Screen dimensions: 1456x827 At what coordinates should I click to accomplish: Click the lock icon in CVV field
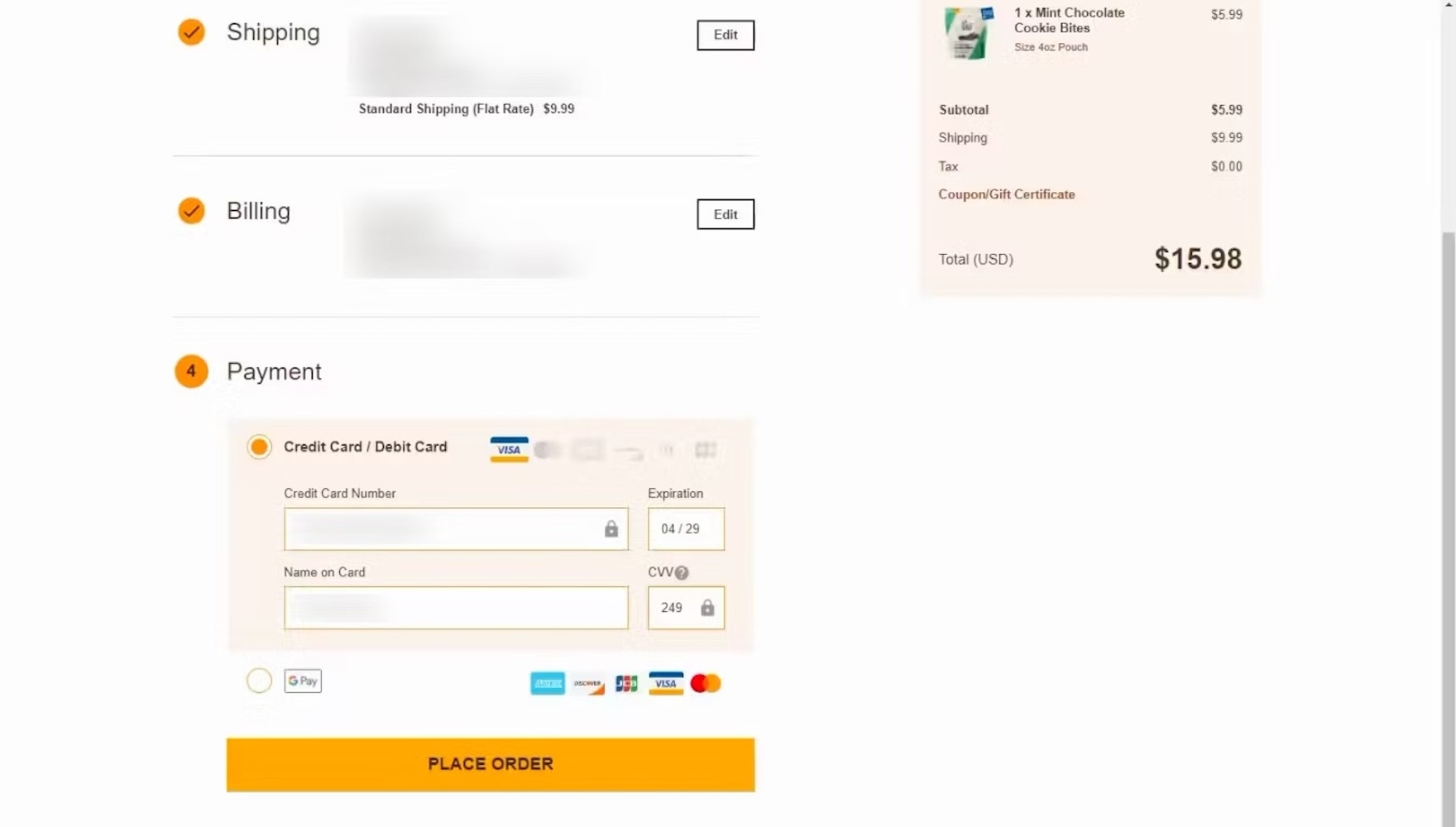click(707, 608)
